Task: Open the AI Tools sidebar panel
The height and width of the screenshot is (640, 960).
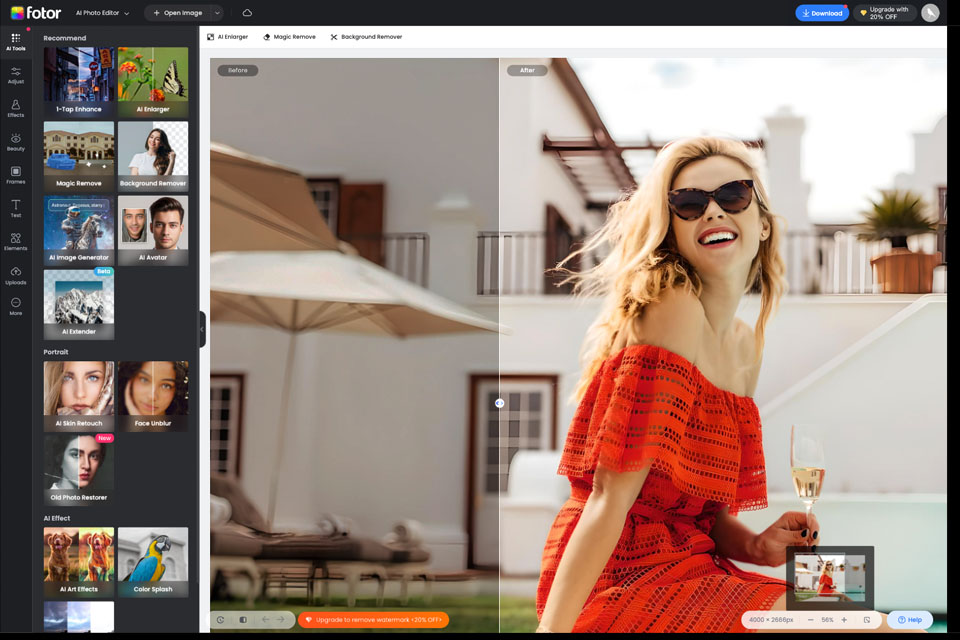Action: 16,42
